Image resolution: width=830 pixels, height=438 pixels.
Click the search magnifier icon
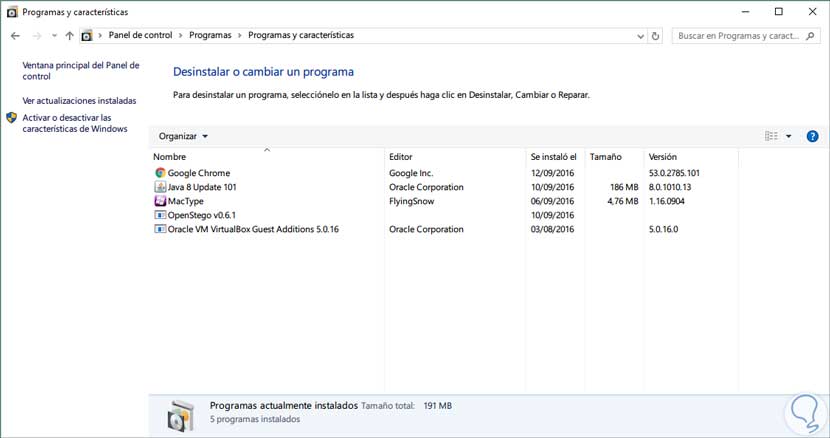pos(810,35)
